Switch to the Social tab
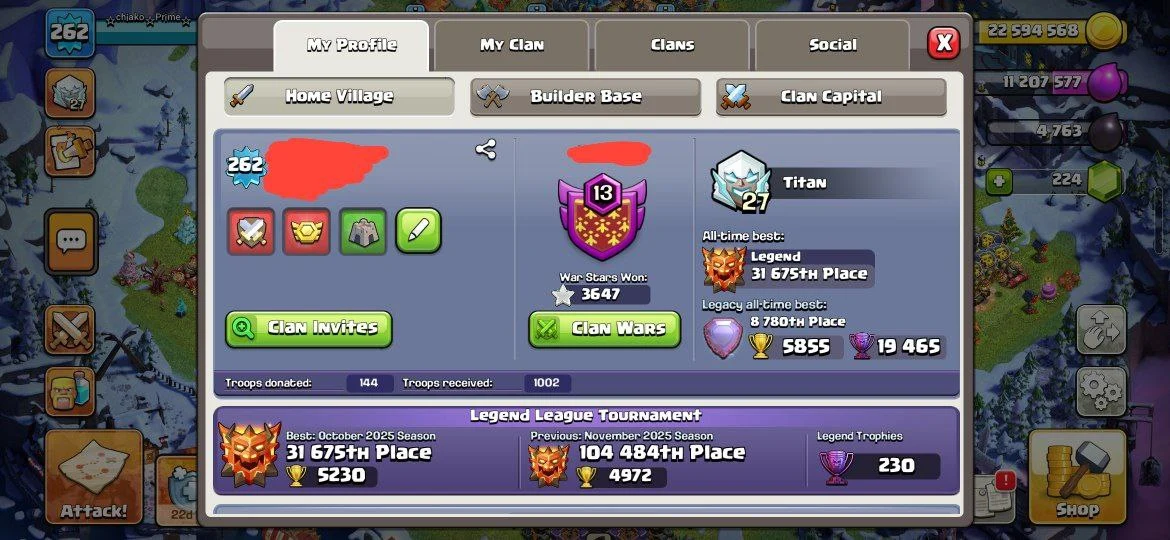 [833, 45]
